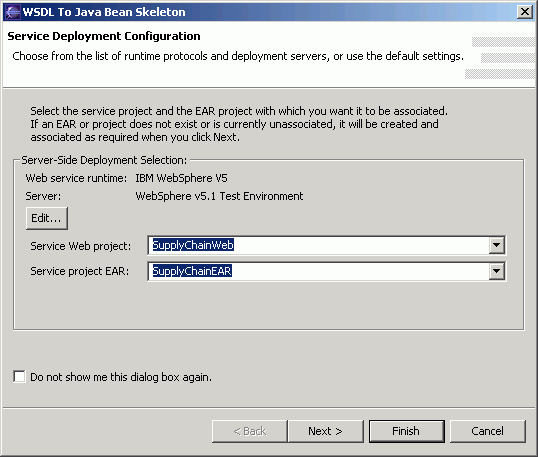Click inside the SupplyChainWeb text field
The height and width of the screenshot is (457, 538).
(x=318, y=245)
